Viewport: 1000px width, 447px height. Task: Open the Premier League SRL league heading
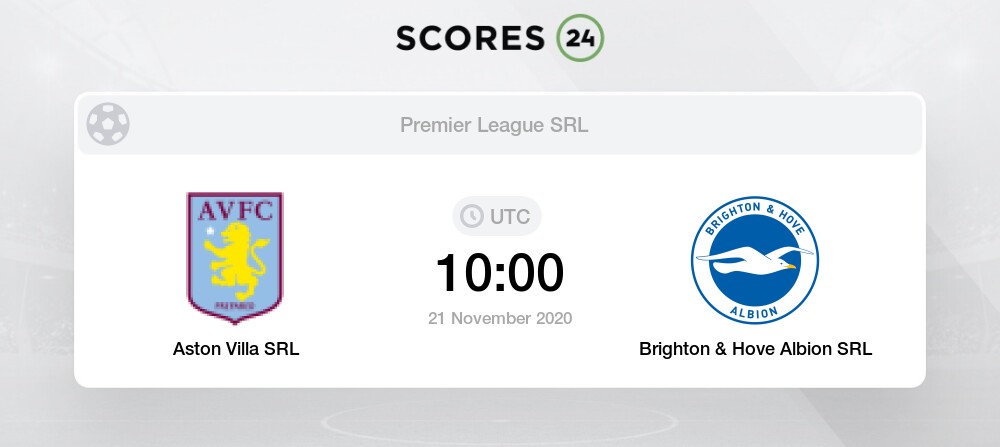pyautogui.click(x=494, y=125)
